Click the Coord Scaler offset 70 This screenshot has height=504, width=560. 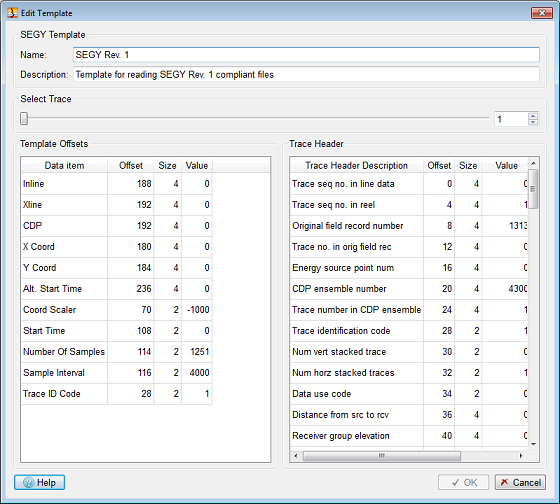click(x=131, y=310)
